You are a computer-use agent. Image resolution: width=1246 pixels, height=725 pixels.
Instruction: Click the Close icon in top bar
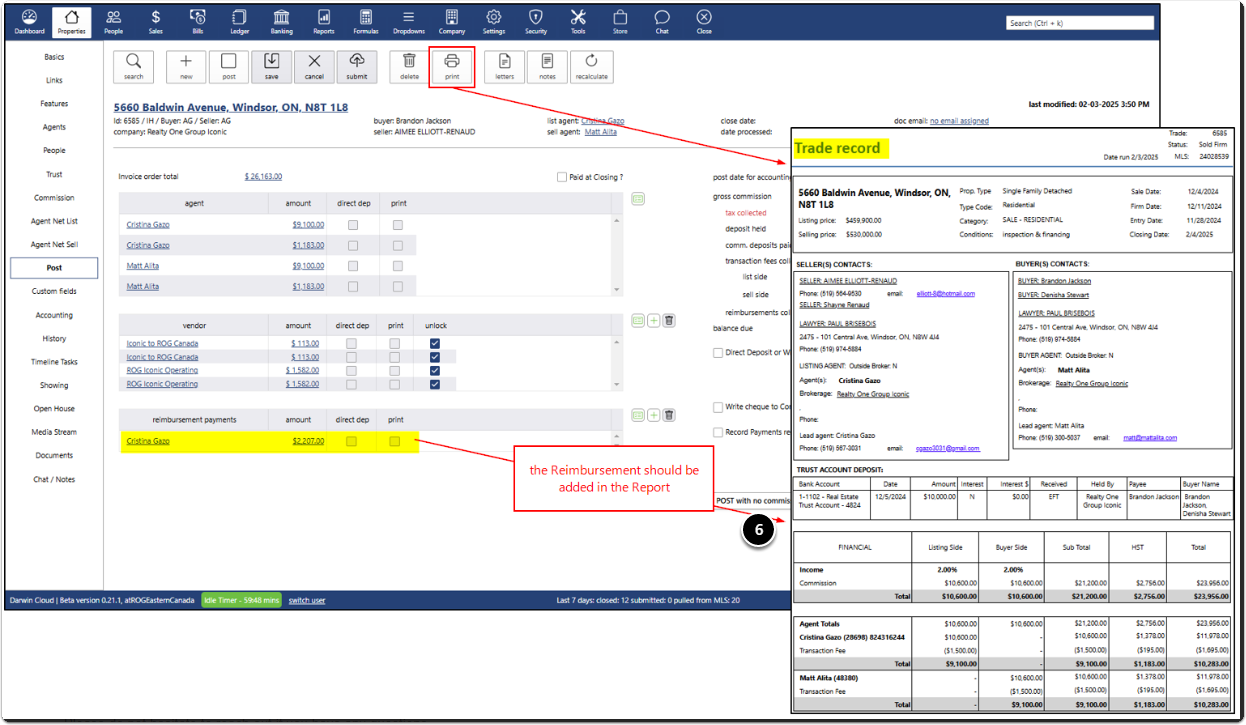tap(704, 22)
